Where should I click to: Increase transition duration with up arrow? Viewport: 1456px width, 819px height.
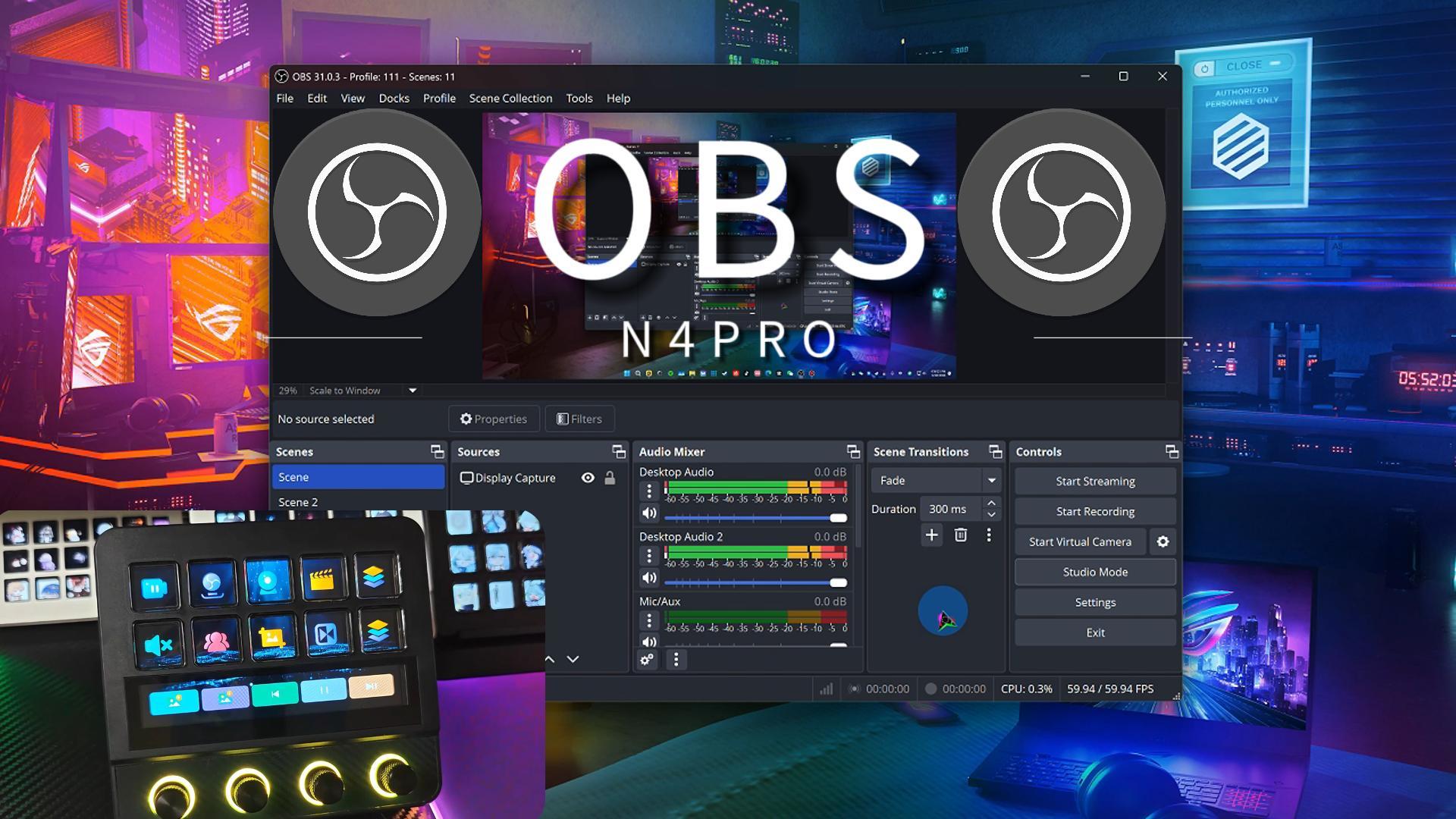click(991, 503)
